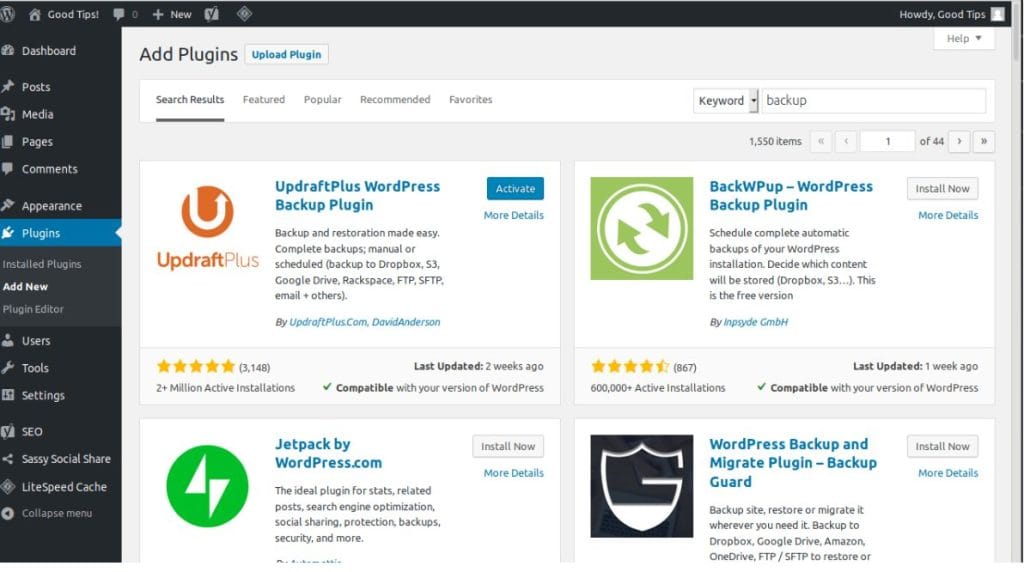Open the Keyword search type dropdown
This screenshot has height=572, width=1024.
727,101
